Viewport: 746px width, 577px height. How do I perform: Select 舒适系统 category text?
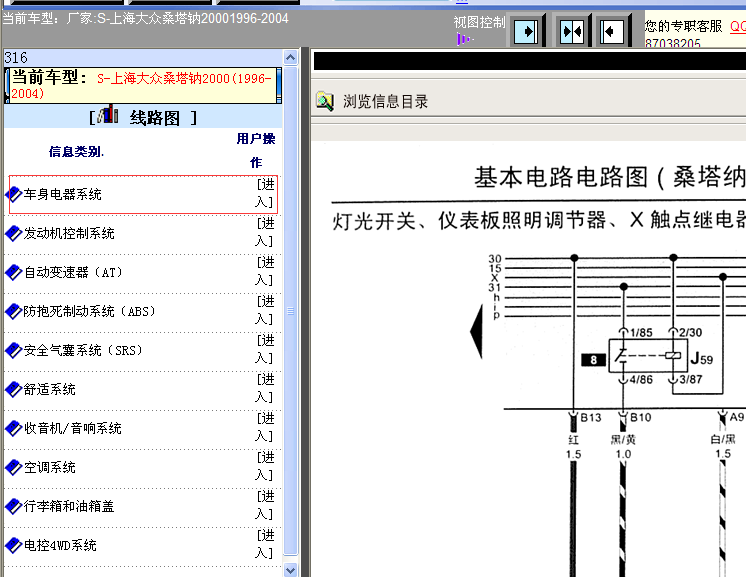click(49, 389)
